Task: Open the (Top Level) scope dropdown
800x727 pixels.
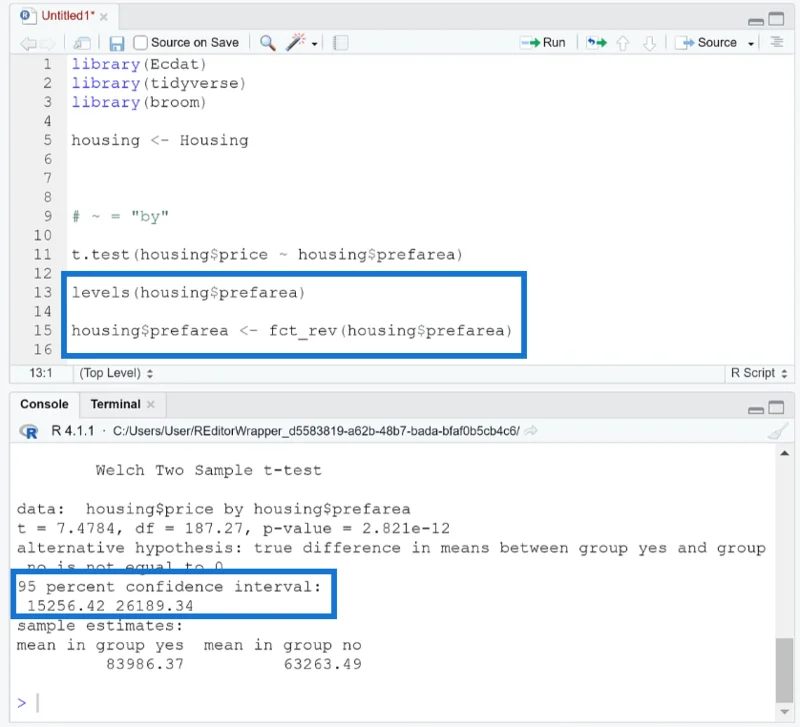Action: coord(116,373)
